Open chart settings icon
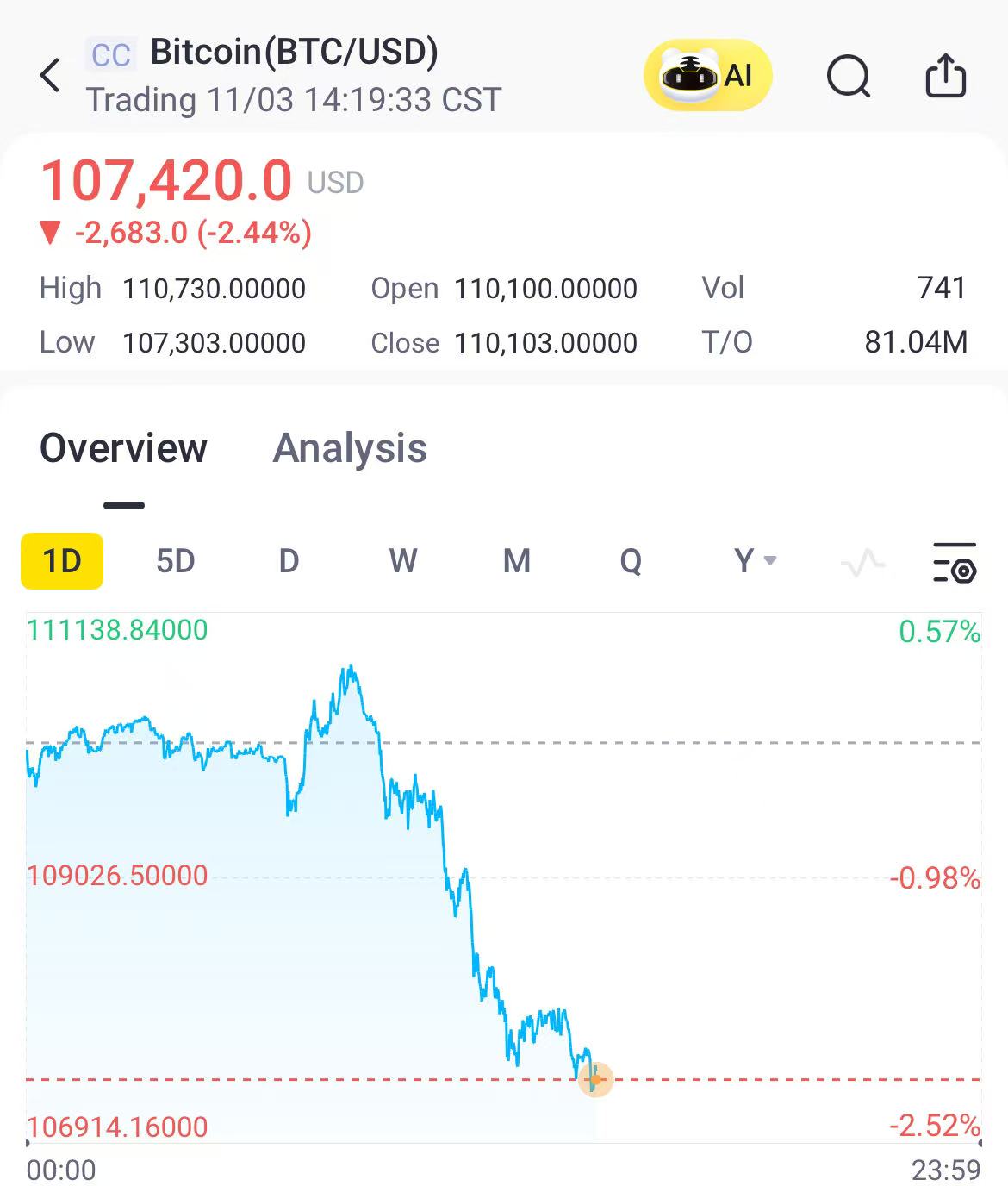The height and width of the screenshot is (1186, 1008). coord(955,562)
